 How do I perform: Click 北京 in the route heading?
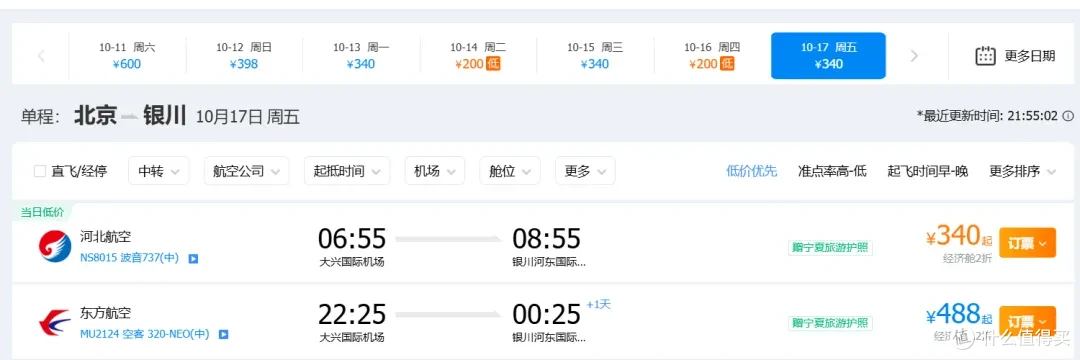coord(95,115)
